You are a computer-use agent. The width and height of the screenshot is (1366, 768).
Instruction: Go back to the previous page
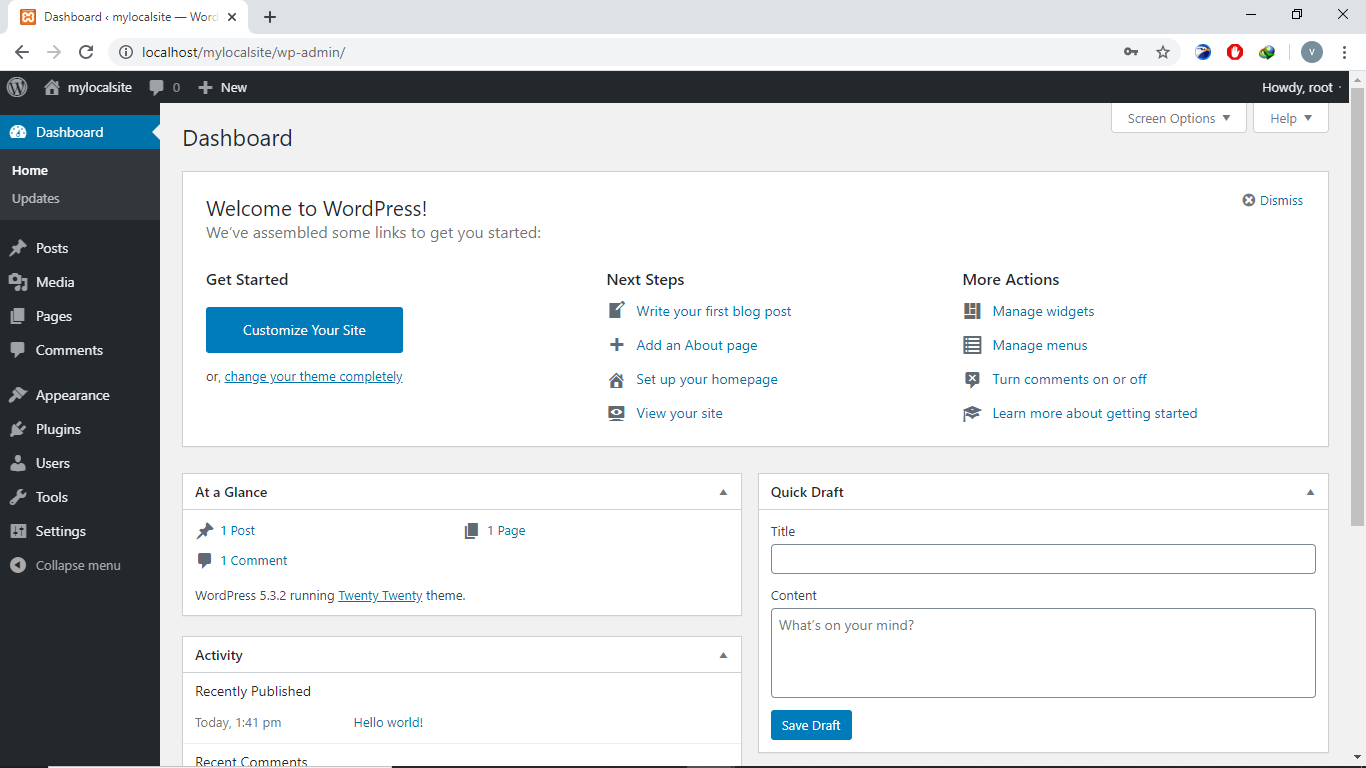22,52
